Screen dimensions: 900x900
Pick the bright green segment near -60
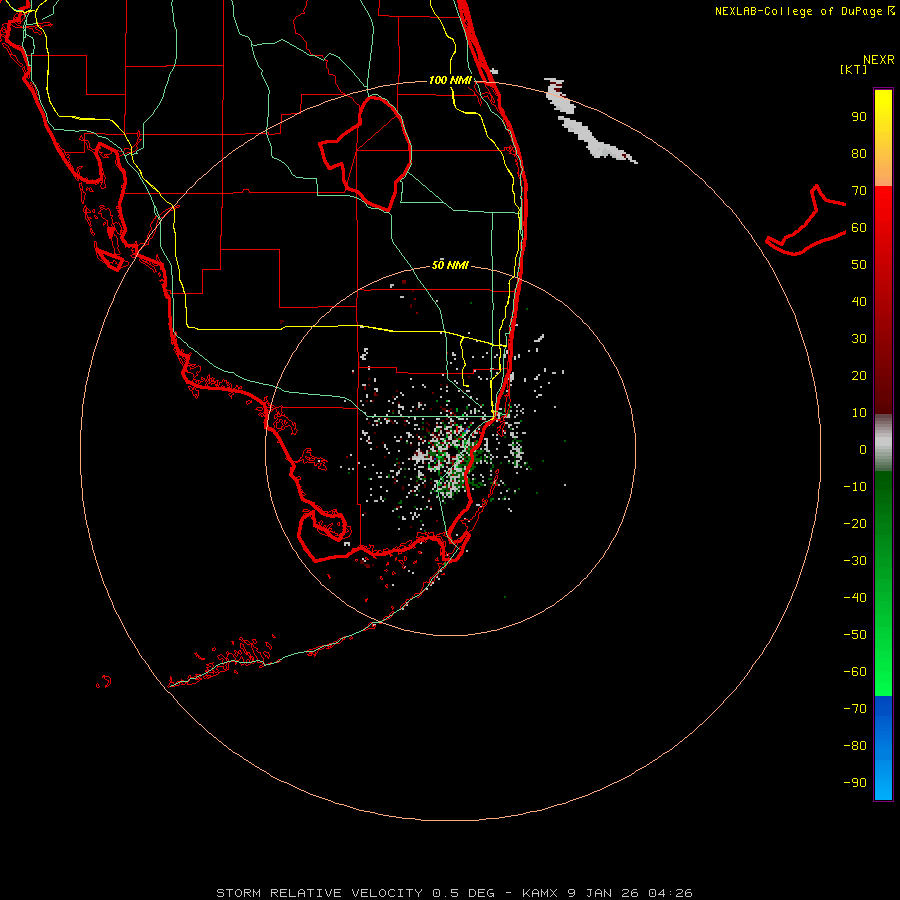[883, 672]
